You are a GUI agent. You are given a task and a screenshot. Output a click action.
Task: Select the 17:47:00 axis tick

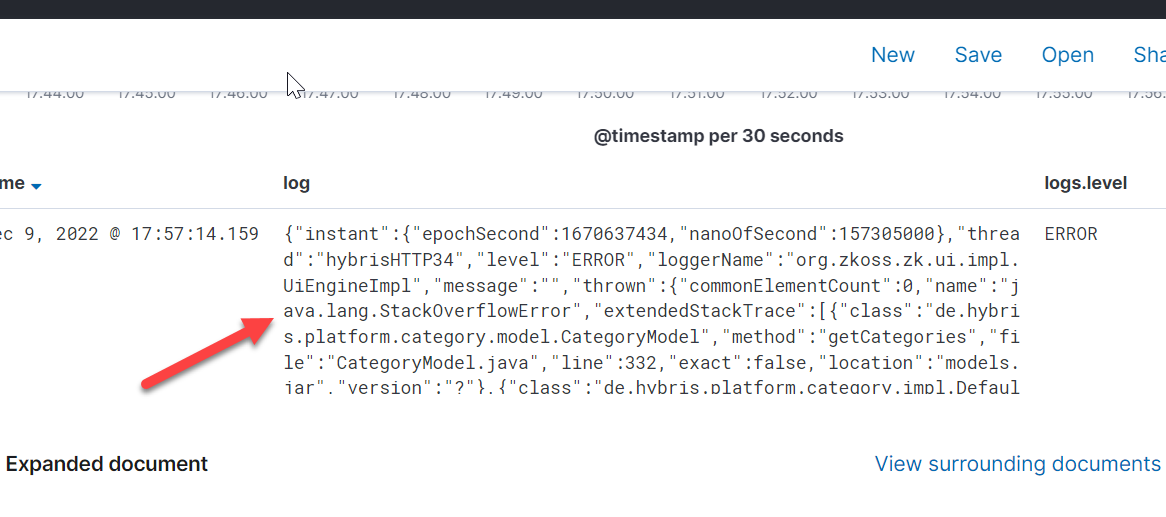tap(330, 94)
